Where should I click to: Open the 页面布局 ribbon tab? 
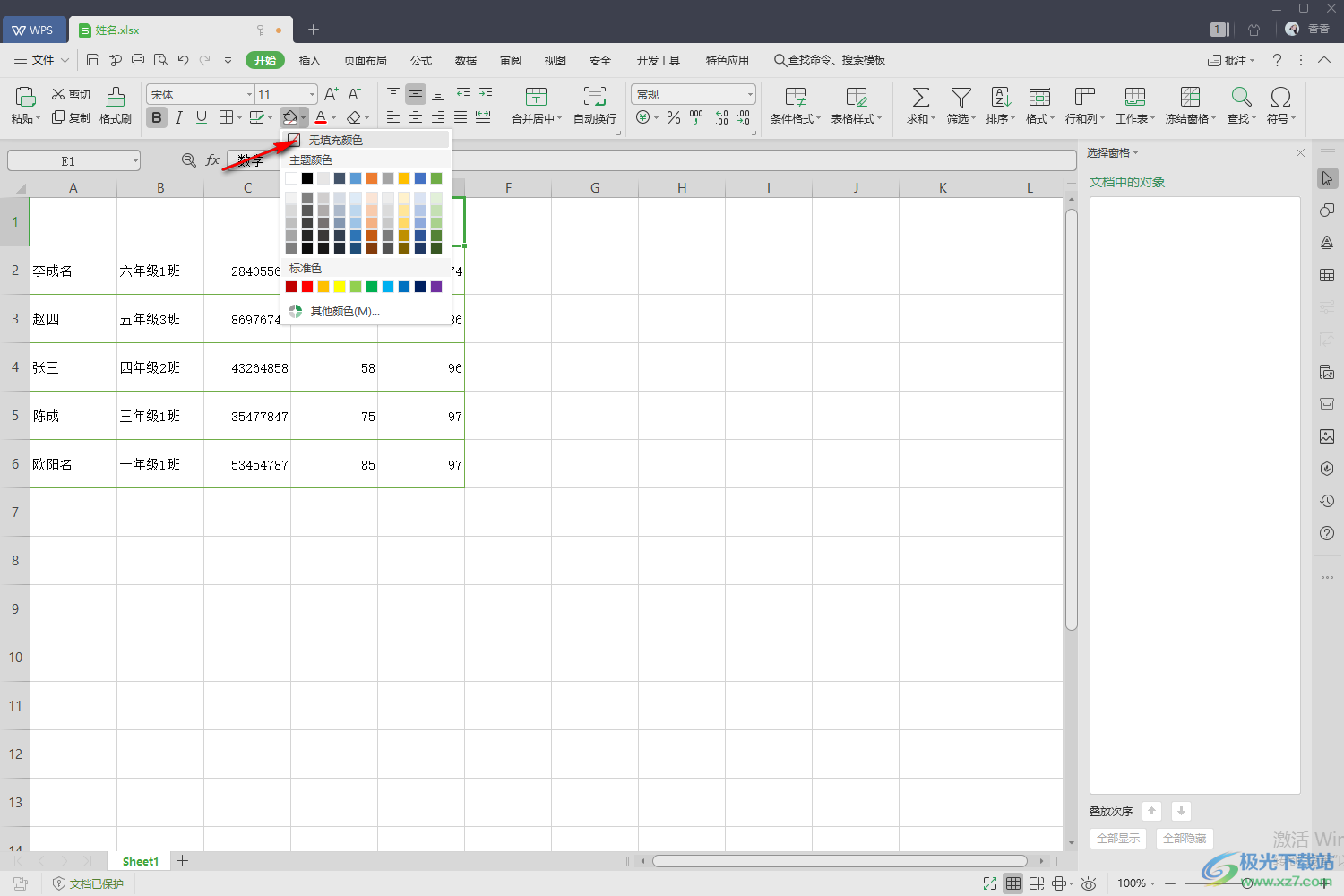point(366,60)
